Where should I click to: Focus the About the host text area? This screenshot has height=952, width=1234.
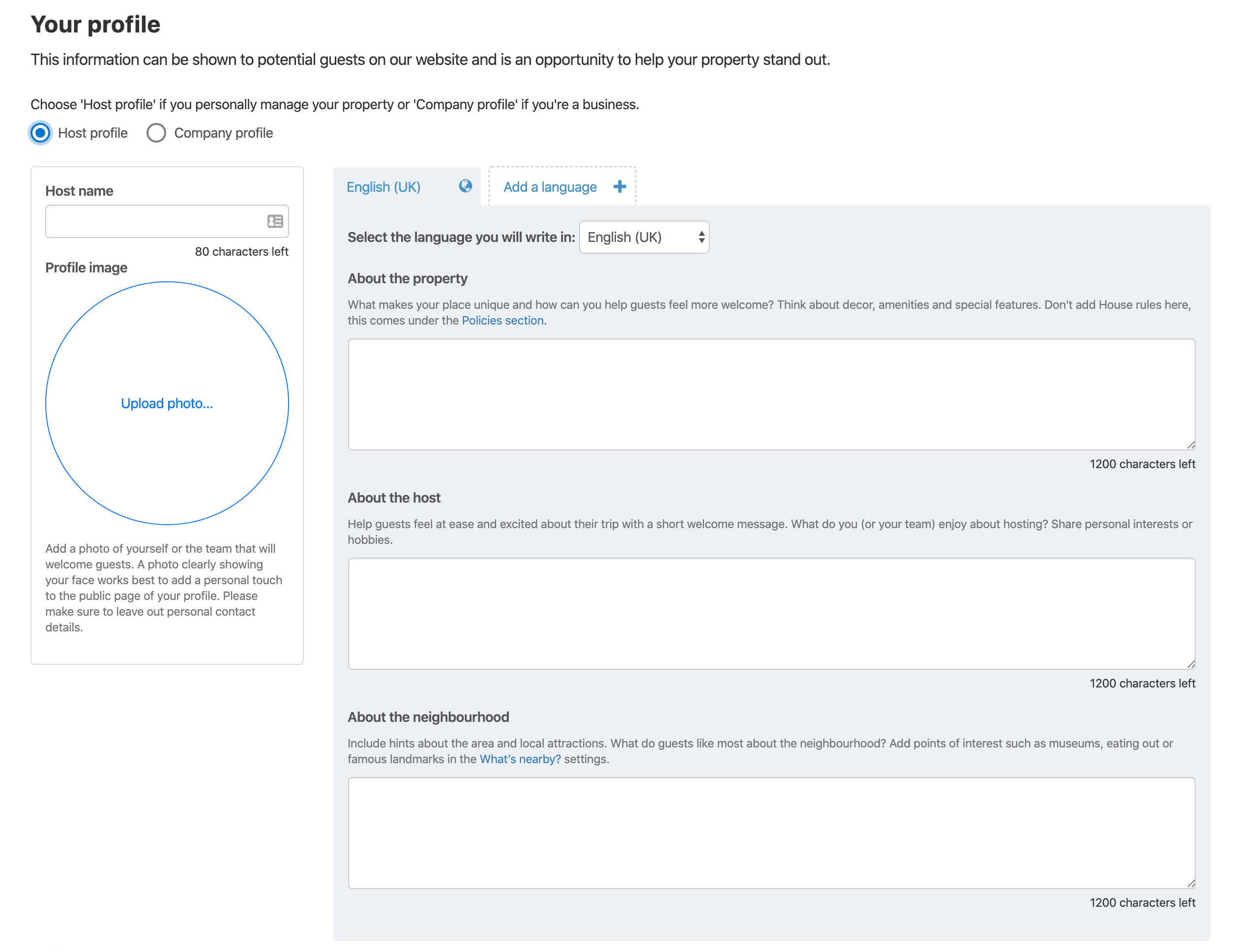pos(771,614)
